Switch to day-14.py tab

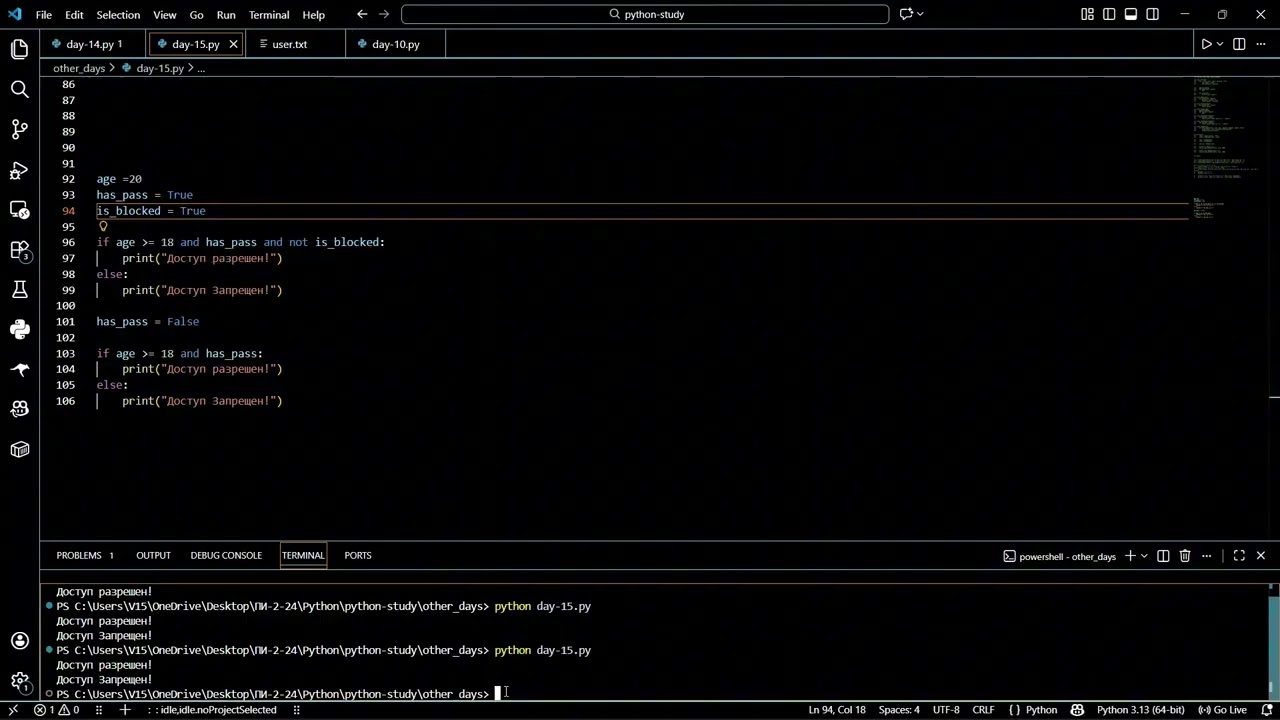[x=94, y=44]
